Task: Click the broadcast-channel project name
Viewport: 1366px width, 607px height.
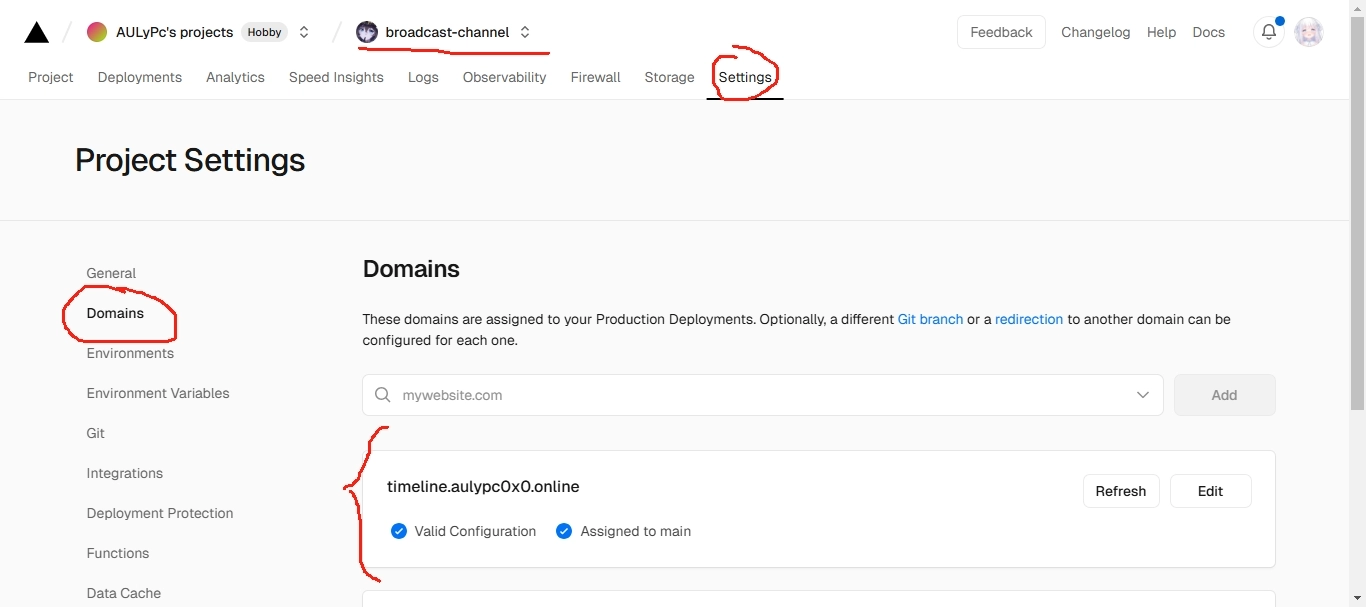Action: tap(447, 32)
